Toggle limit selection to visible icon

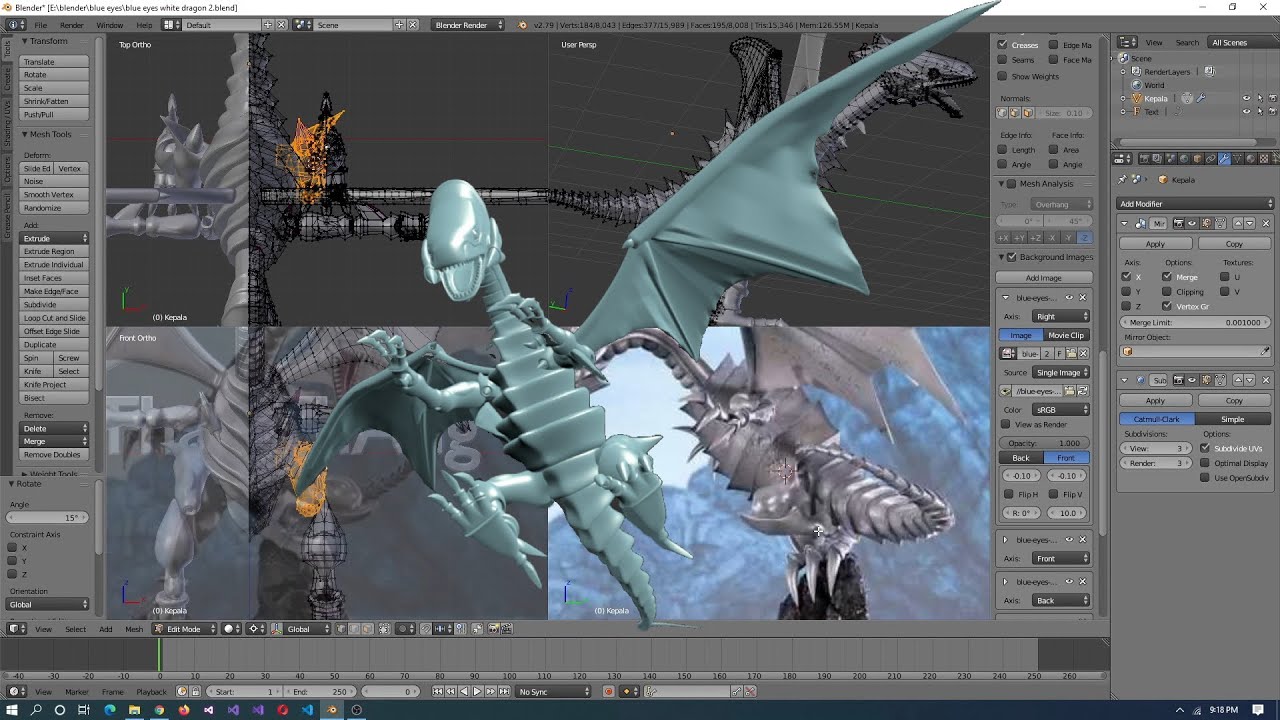pos(384,629)
